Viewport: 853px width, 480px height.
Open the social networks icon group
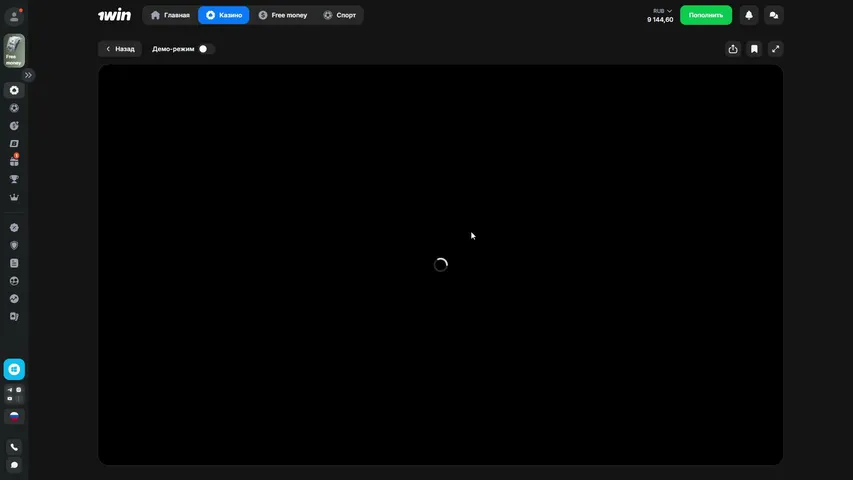pos(14,394)
